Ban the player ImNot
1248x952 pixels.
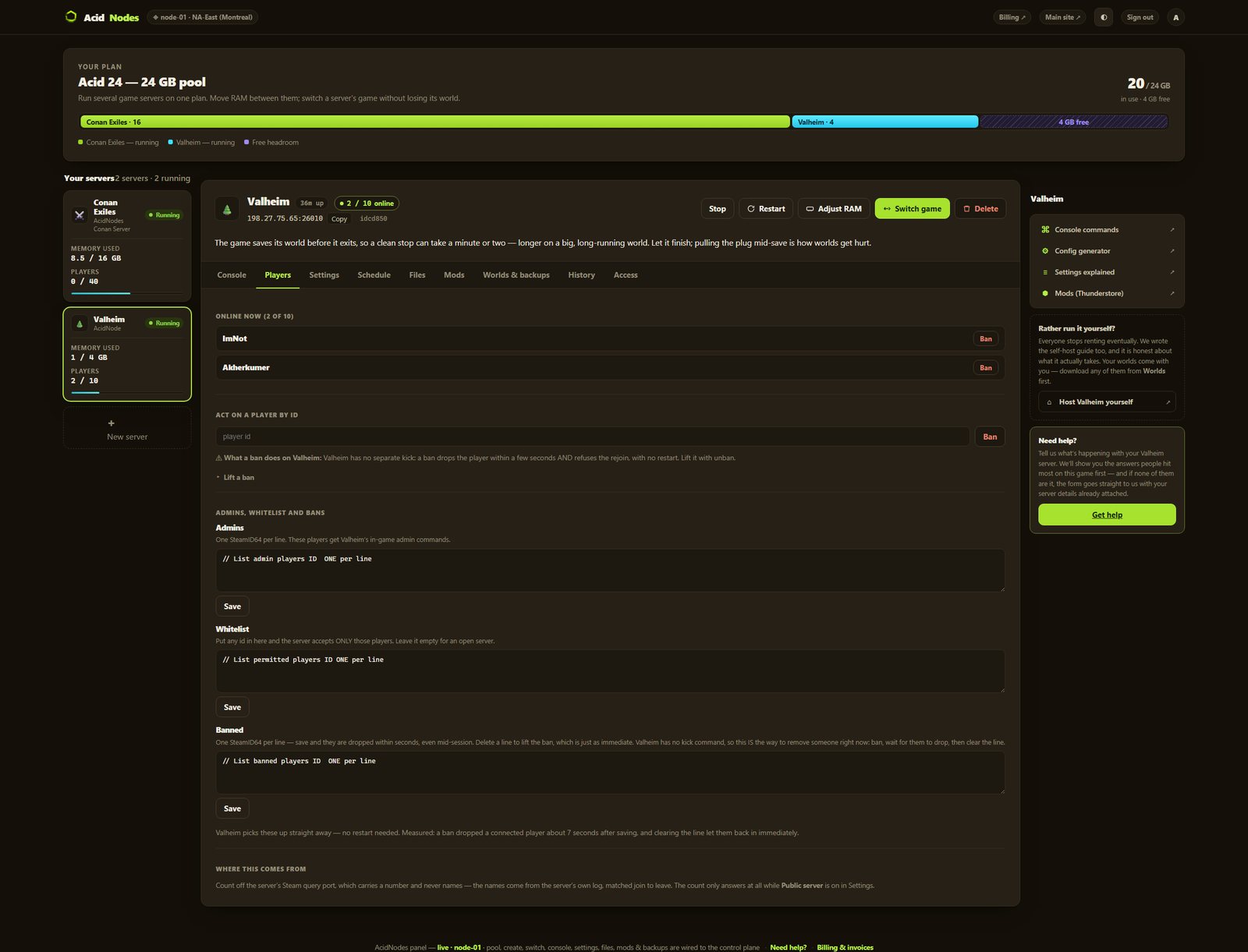click(986, 339)
